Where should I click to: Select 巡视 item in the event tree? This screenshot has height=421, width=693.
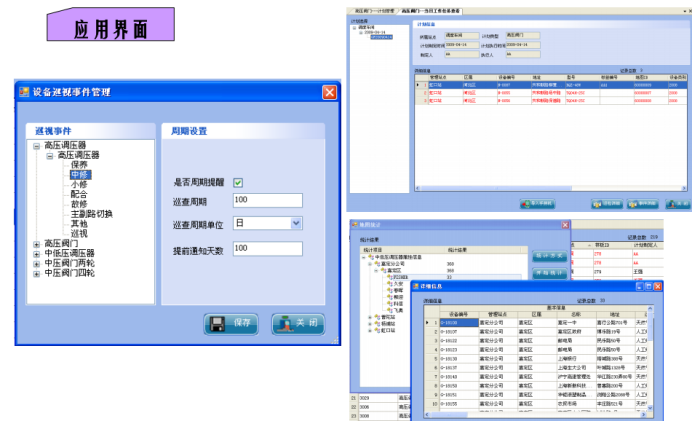click(x=79, y=233)
